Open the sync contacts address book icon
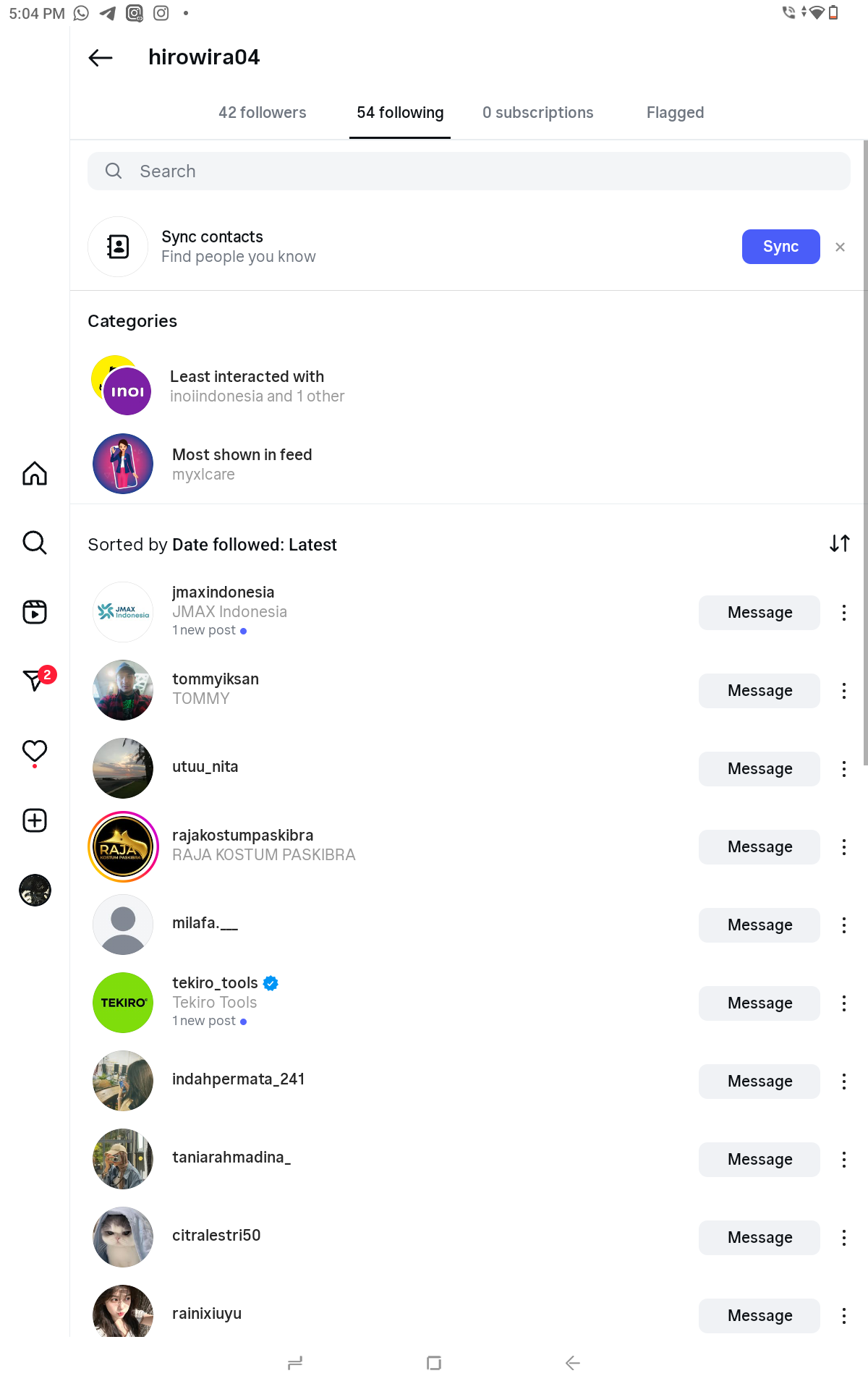The height and width of the screenshot is (1389, 868). coord(118,247)
